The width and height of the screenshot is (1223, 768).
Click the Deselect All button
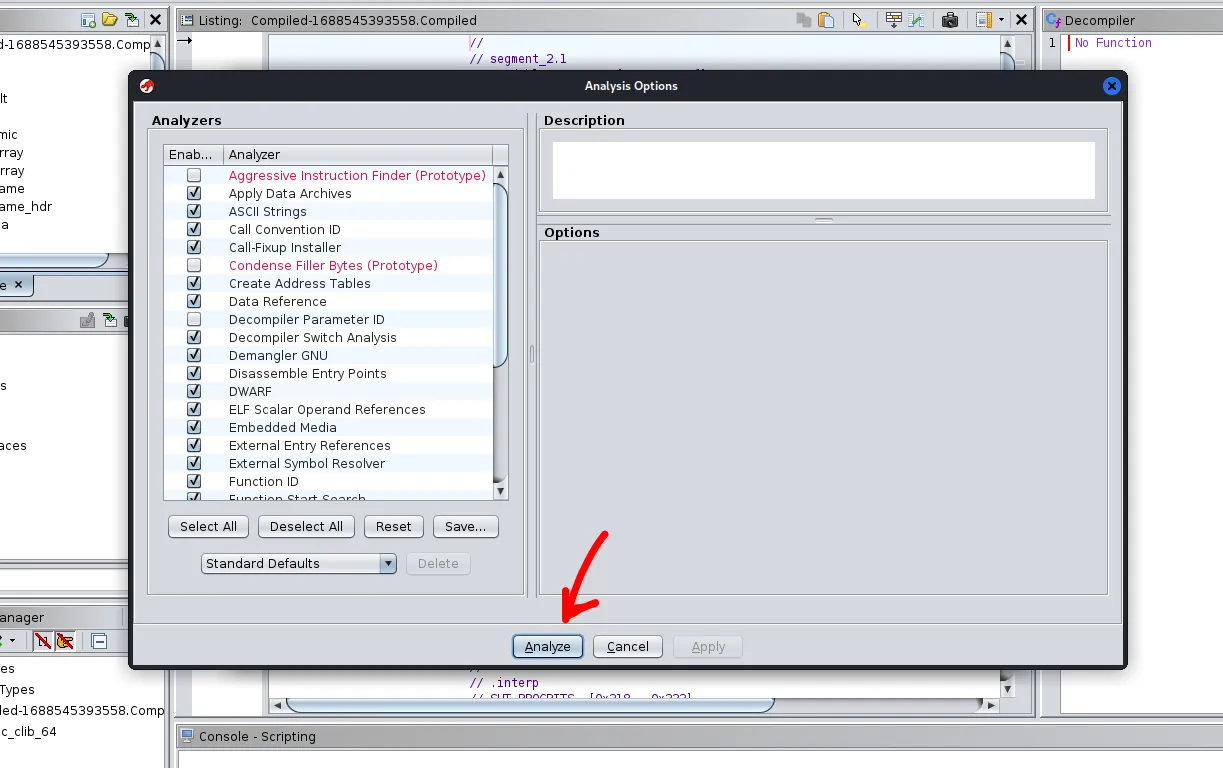point(307,527)
